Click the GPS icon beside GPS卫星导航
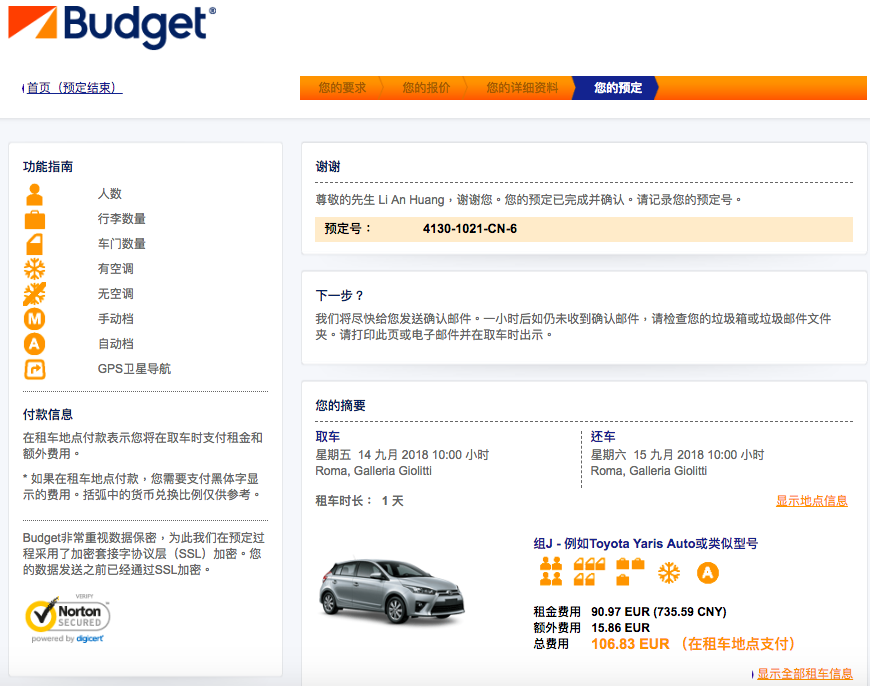Image resolution: width=870 pixels, height=686 pixels. pos(35,369)
